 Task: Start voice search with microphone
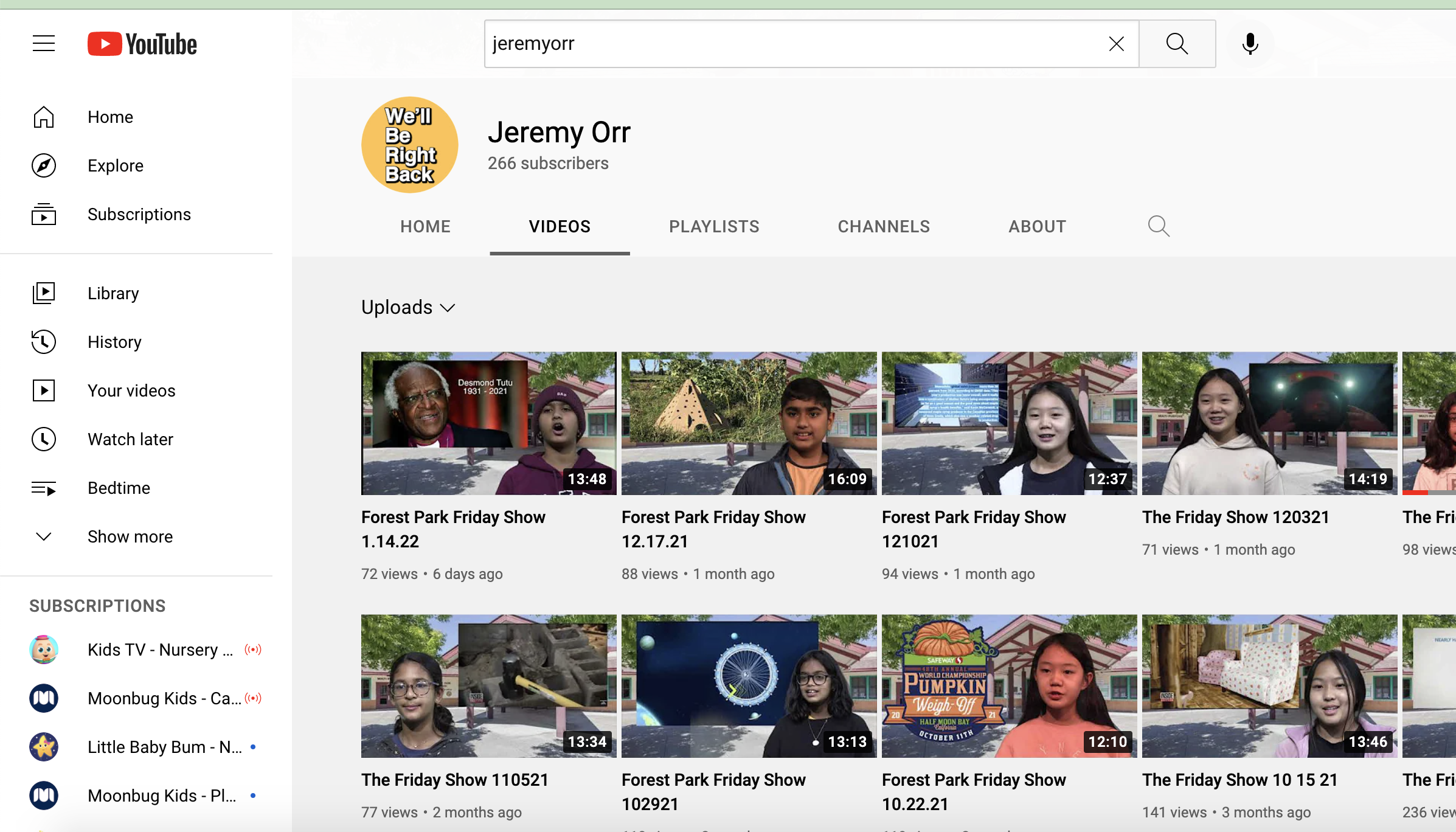coord(1250,44)
